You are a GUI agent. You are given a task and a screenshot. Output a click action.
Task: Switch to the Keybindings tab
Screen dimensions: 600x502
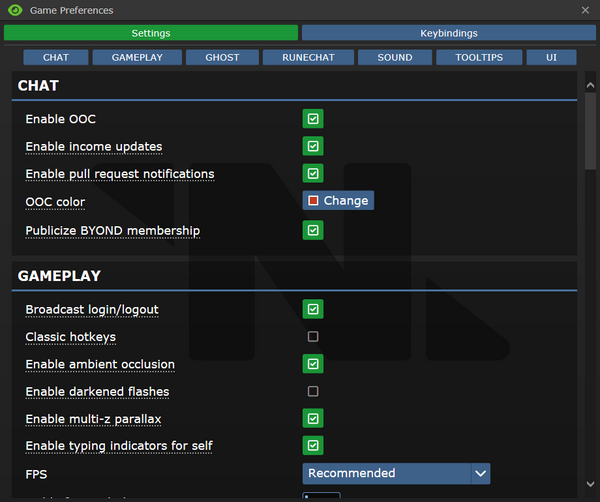[x=448, y=33]
